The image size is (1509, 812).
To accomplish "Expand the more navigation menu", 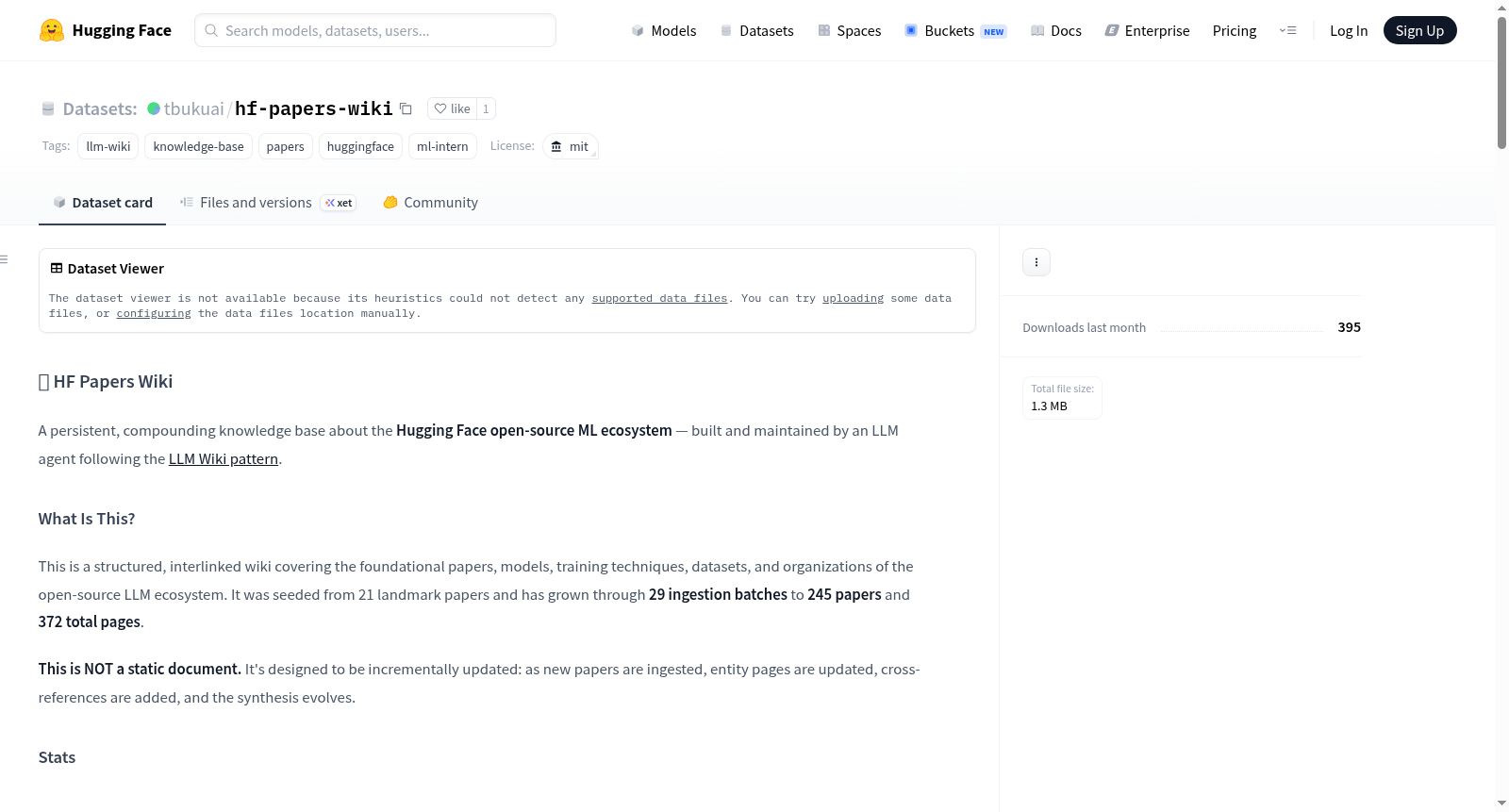I will [x=1287, y=30].
